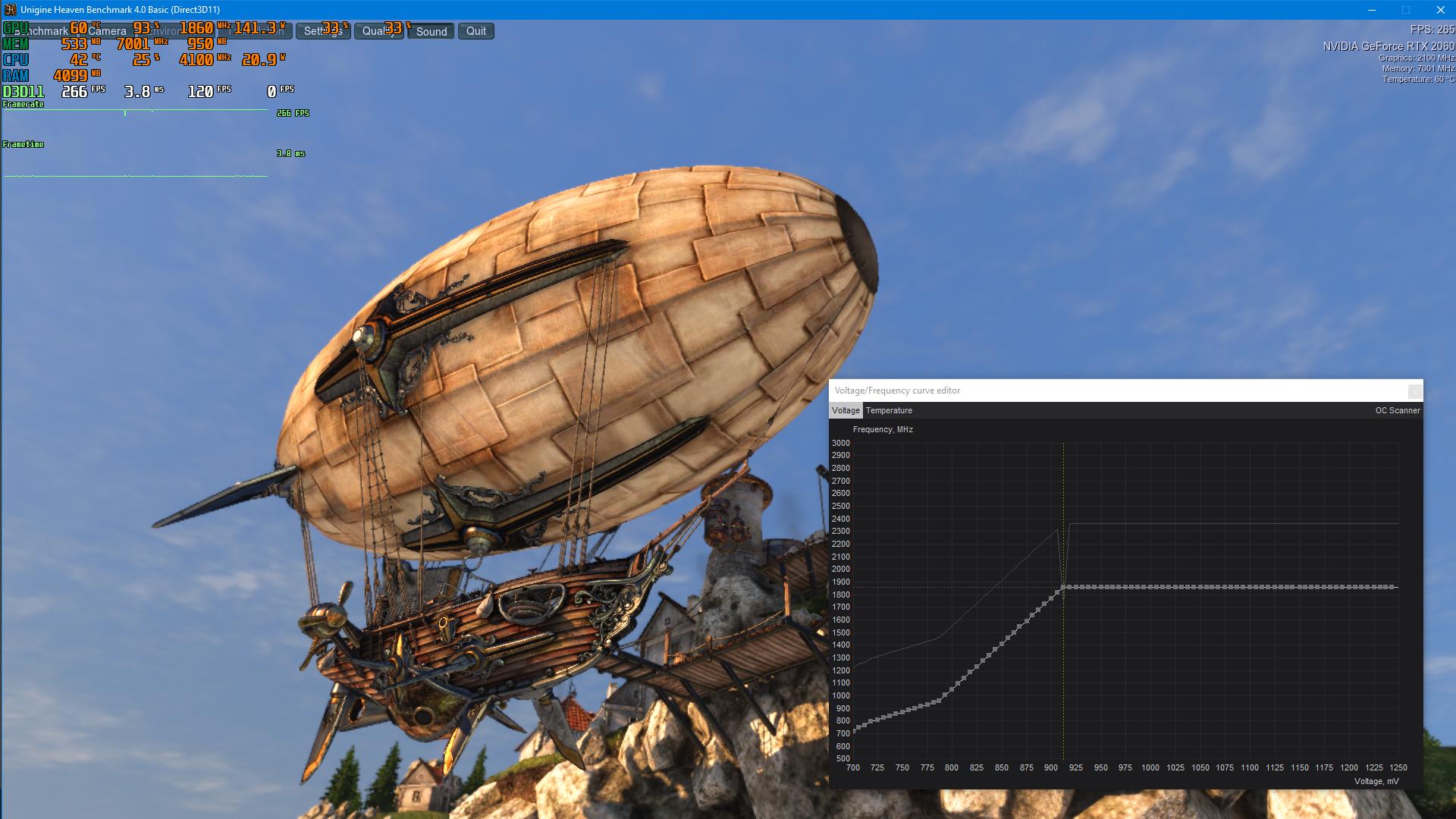Viewport: 1456px width, 819px height.
Task: Click the 1250 value on voltage axis
Action: click(1398, 767)
